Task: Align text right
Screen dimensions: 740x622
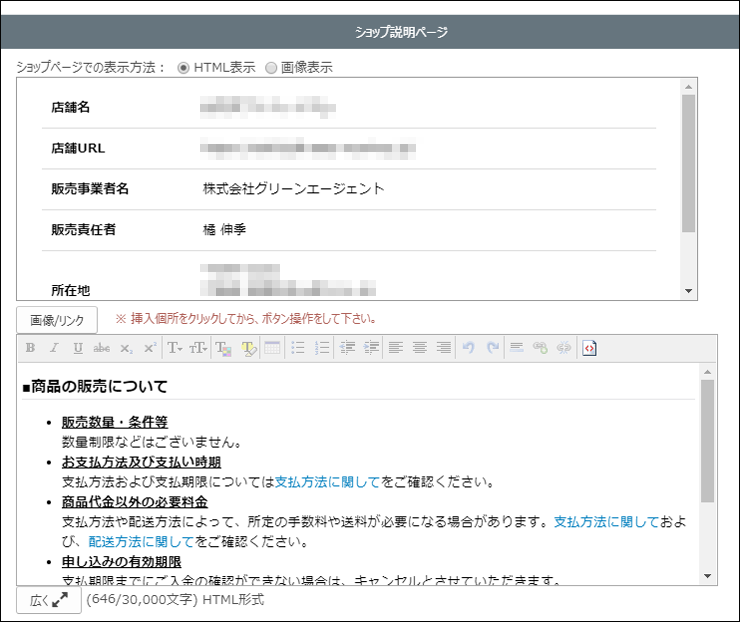Action: coord(444,348)
